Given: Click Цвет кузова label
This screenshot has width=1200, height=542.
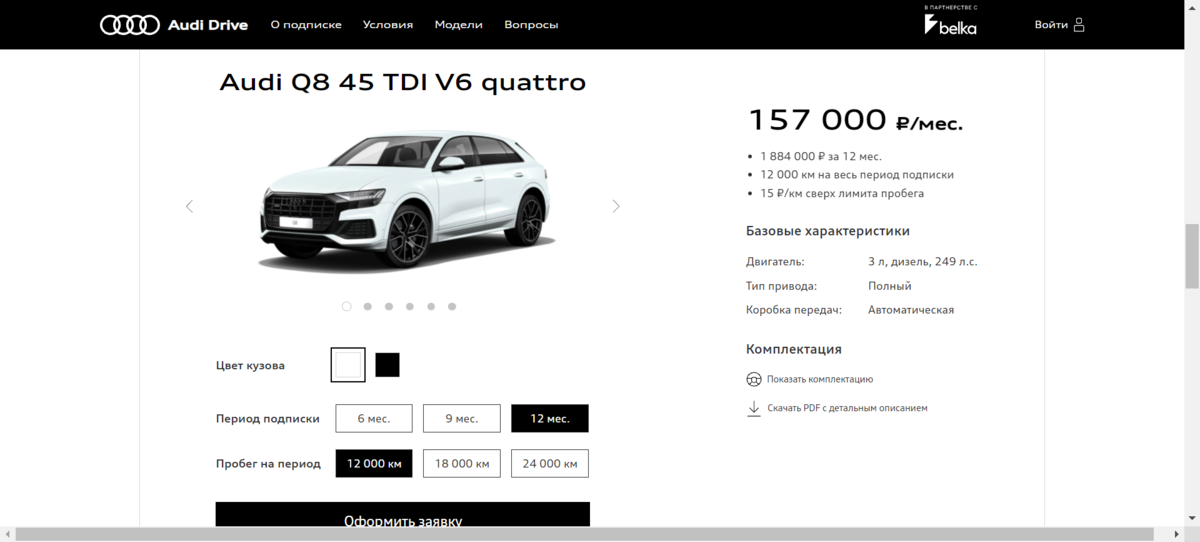Looking at the screenshot, I should tap(251, 366).
